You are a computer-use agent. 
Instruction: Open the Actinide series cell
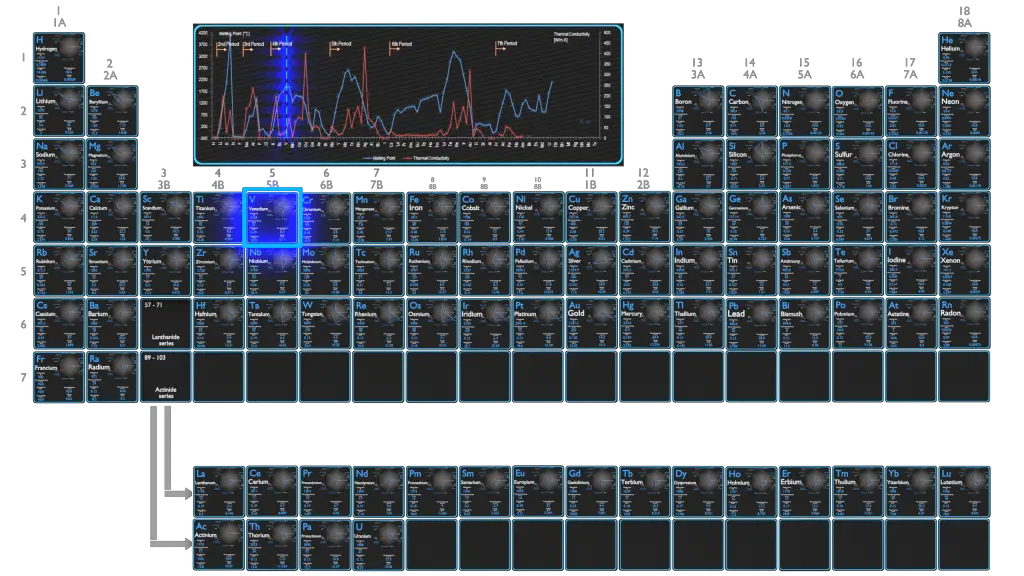tap(166, 376)
